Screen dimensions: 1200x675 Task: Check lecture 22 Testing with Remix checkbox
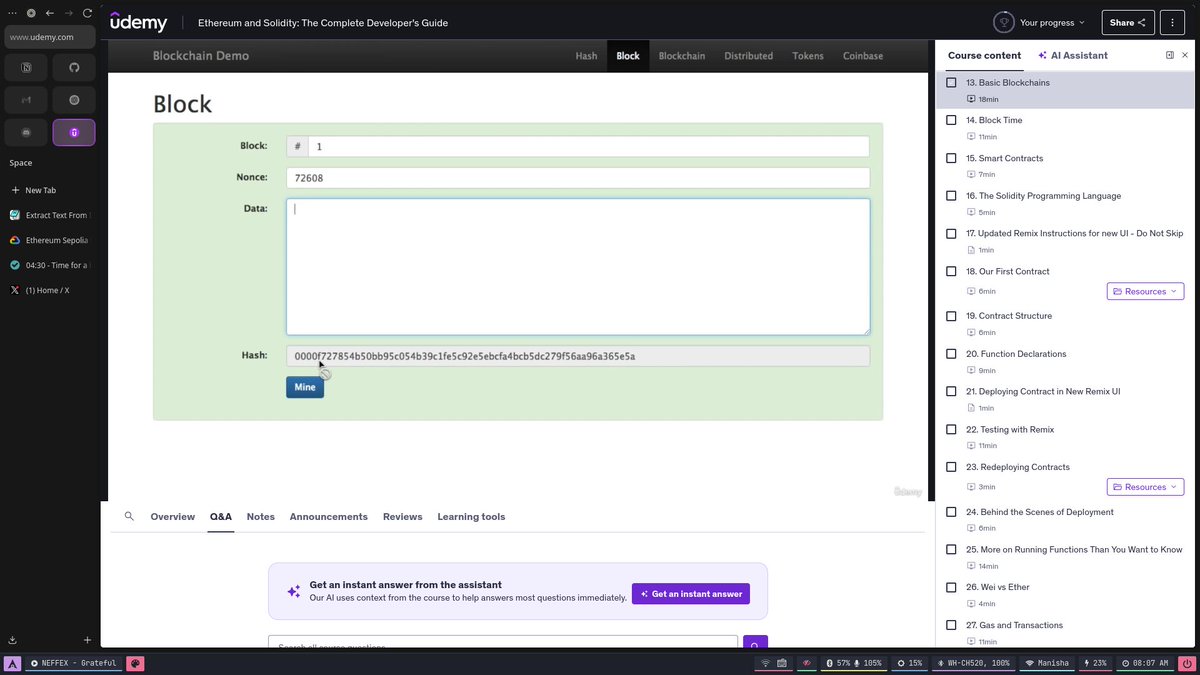click(951, 429)
